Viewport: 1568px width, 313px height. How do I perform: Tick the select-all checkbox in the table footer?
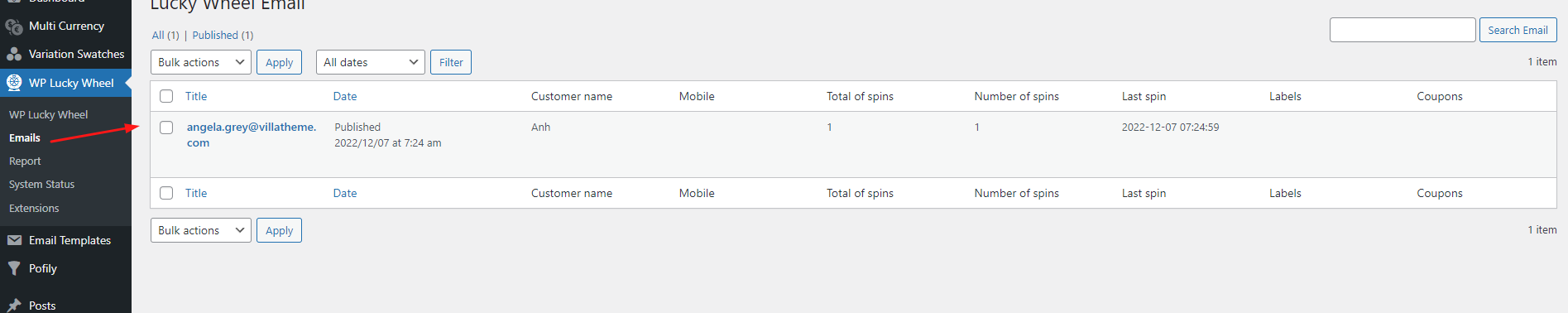coord(166,193)
